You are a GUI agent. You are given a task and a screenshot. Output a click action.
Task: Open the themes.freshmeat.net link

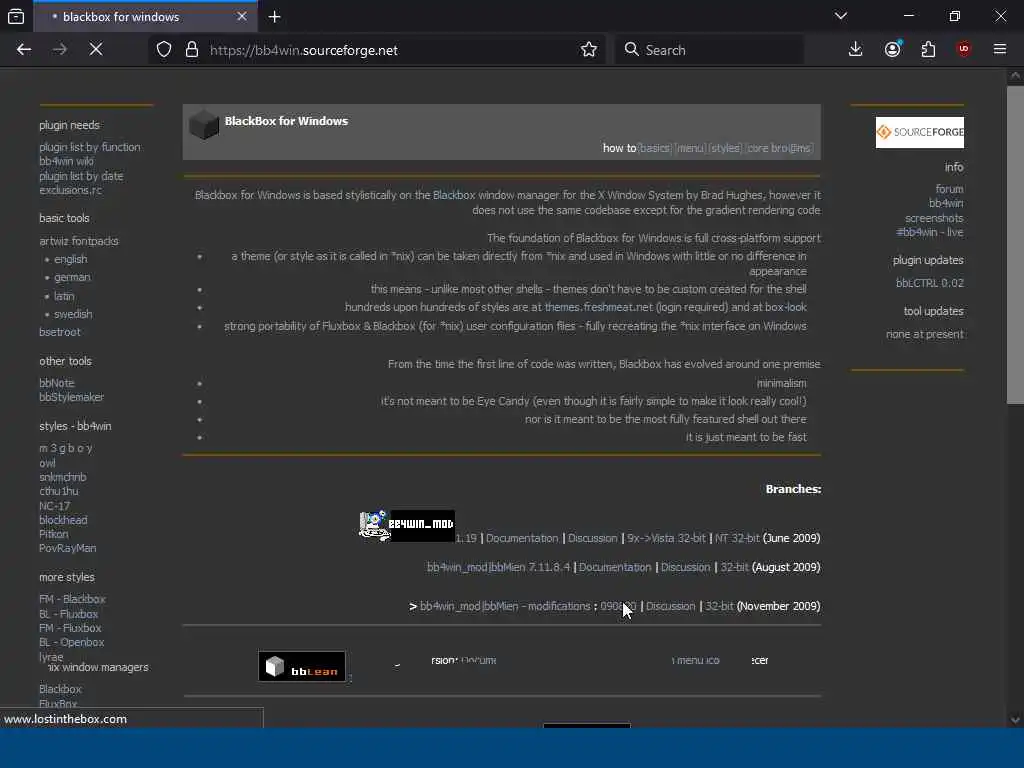pos(598,307)
